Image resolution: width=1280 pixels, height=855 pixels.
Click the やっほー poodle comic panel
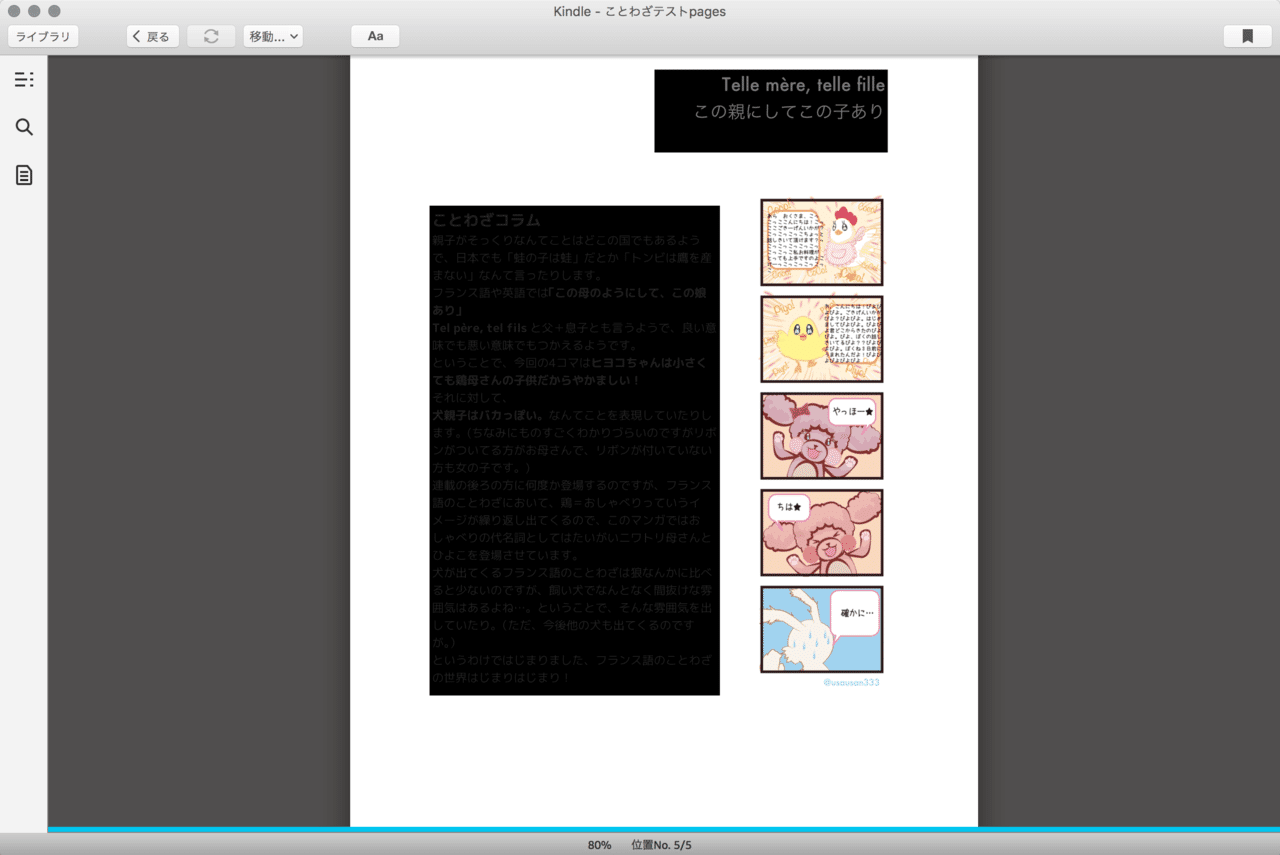point(822,436)
